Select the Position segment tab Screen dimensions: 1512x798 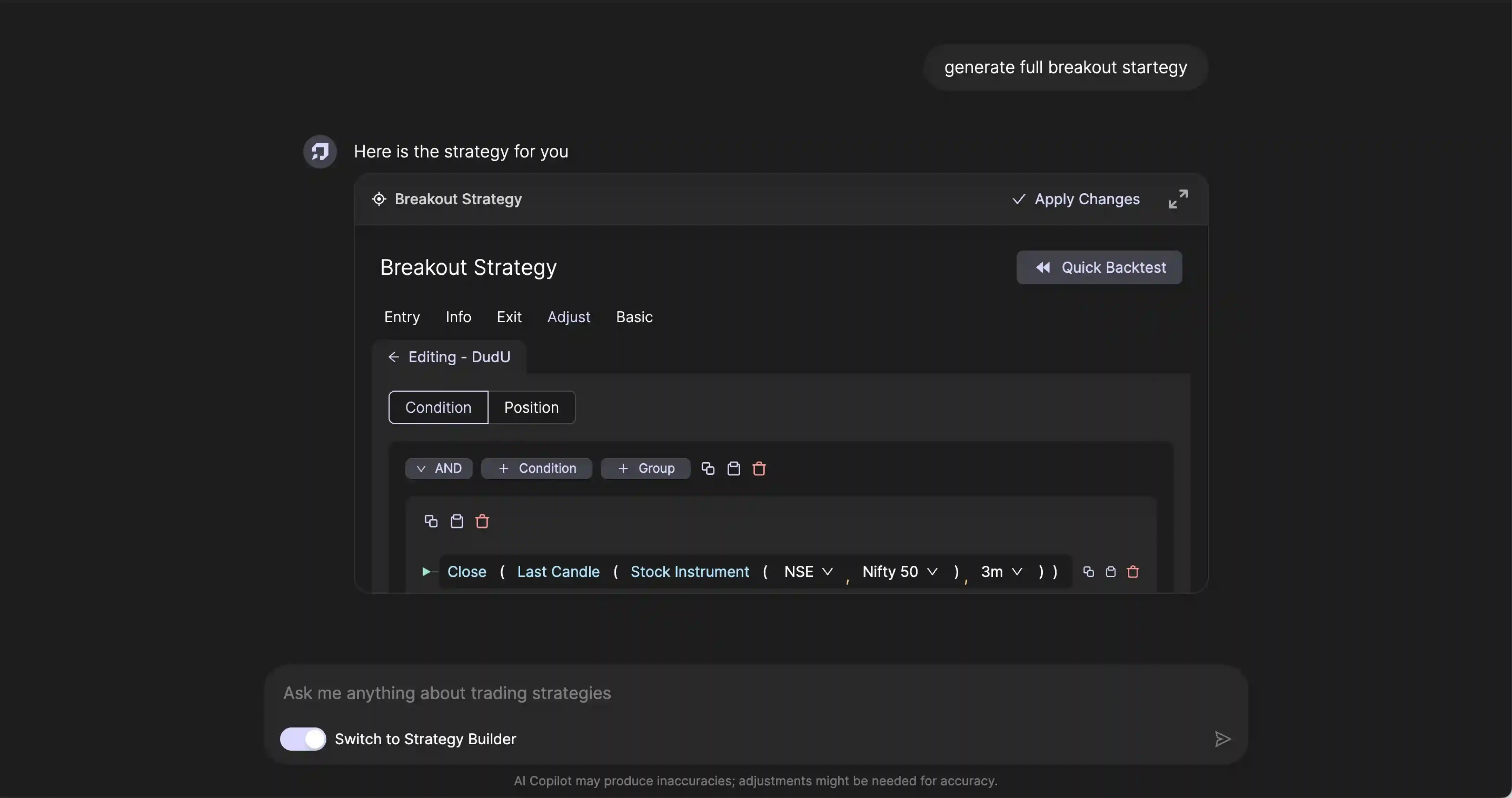tap(531, 407)
